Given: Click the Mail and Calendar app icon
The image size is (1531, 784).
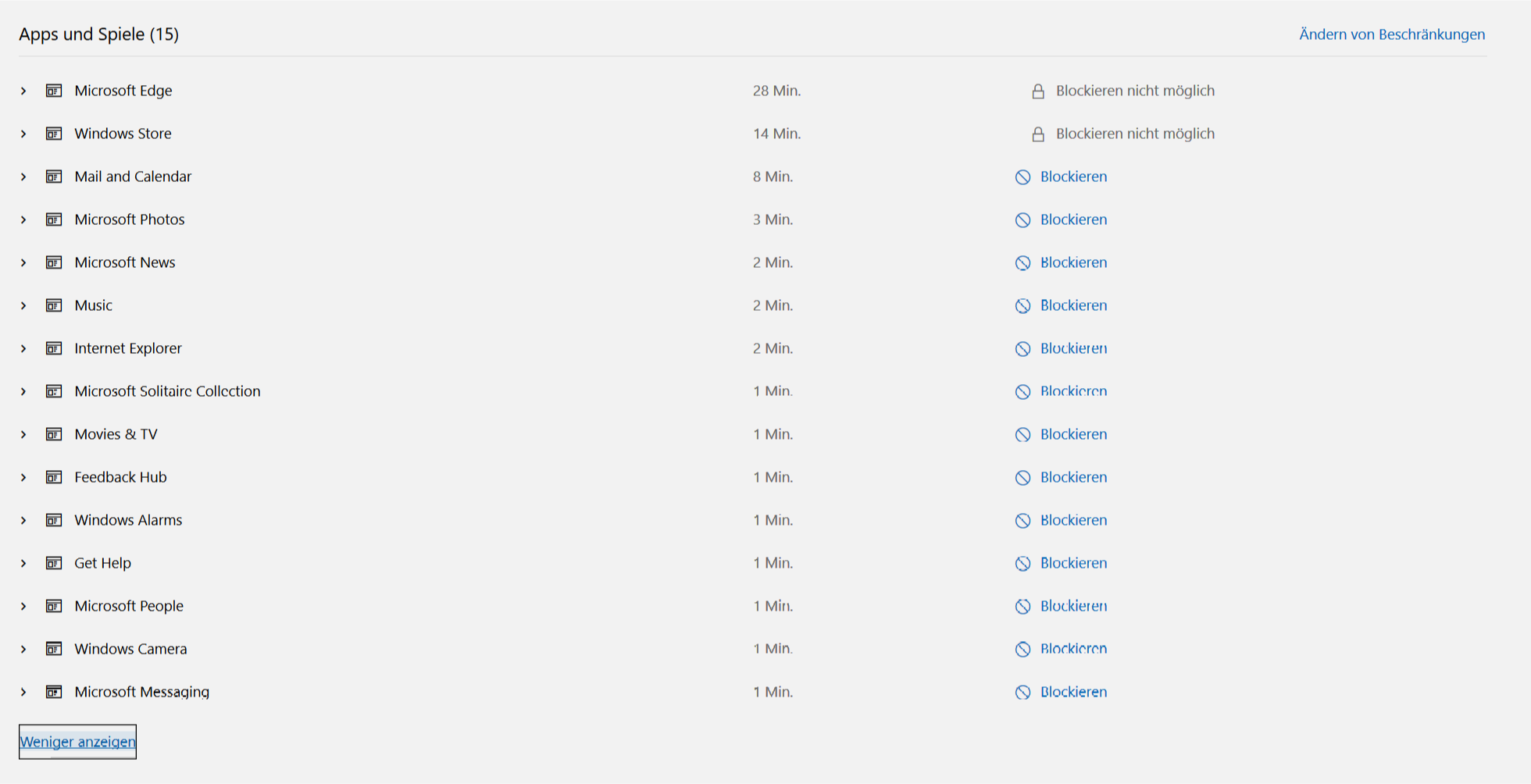Looking at the screenshot, I should tap(54, 176).
